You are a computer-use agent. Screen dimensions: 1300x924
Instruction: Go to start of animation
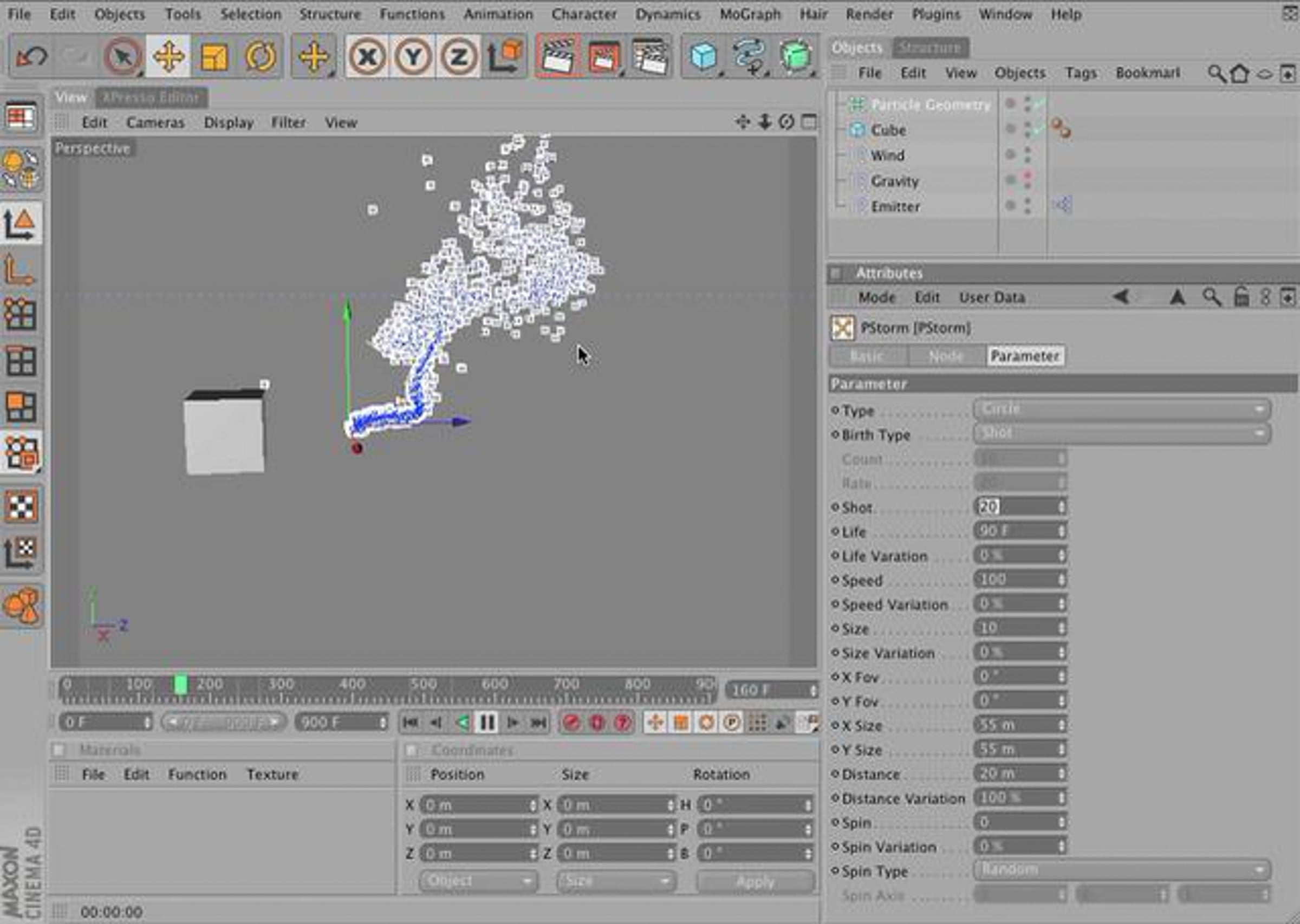410,723
